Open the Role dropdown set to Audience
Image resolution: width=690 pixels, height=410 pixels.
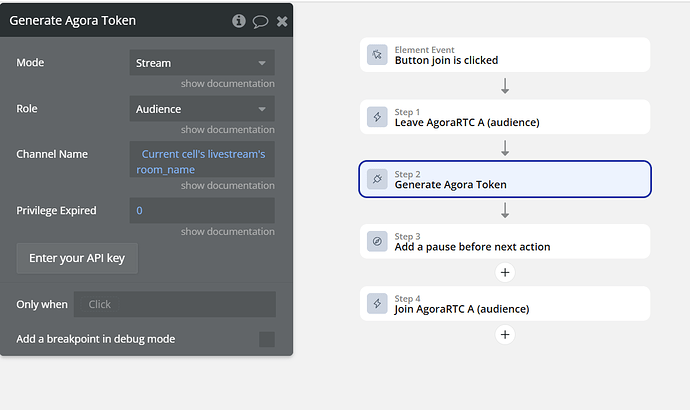202,109
